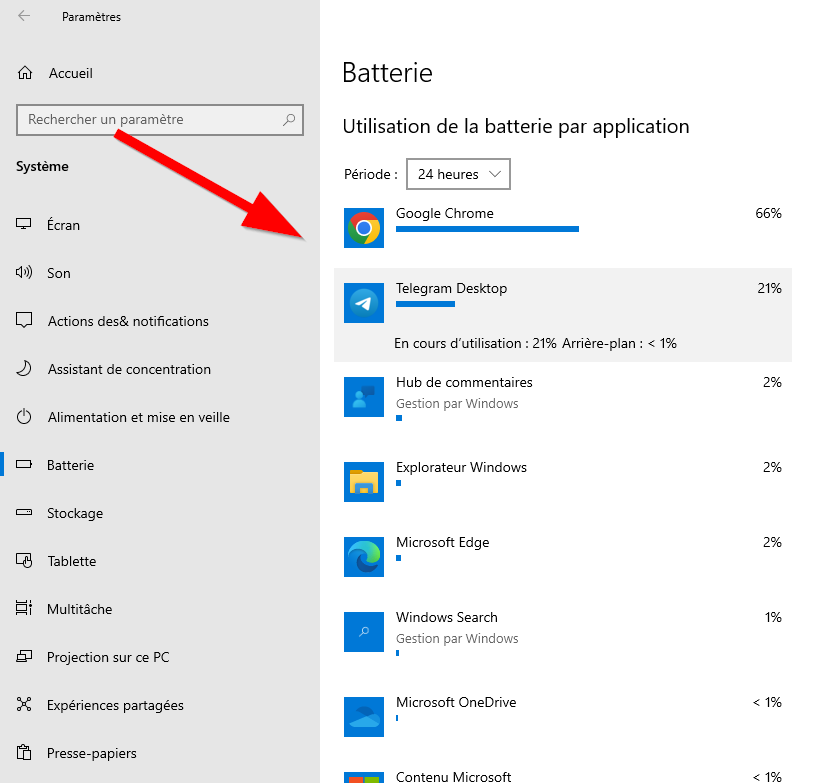
Task: Open Écran settings
Action: click(63, 225)
